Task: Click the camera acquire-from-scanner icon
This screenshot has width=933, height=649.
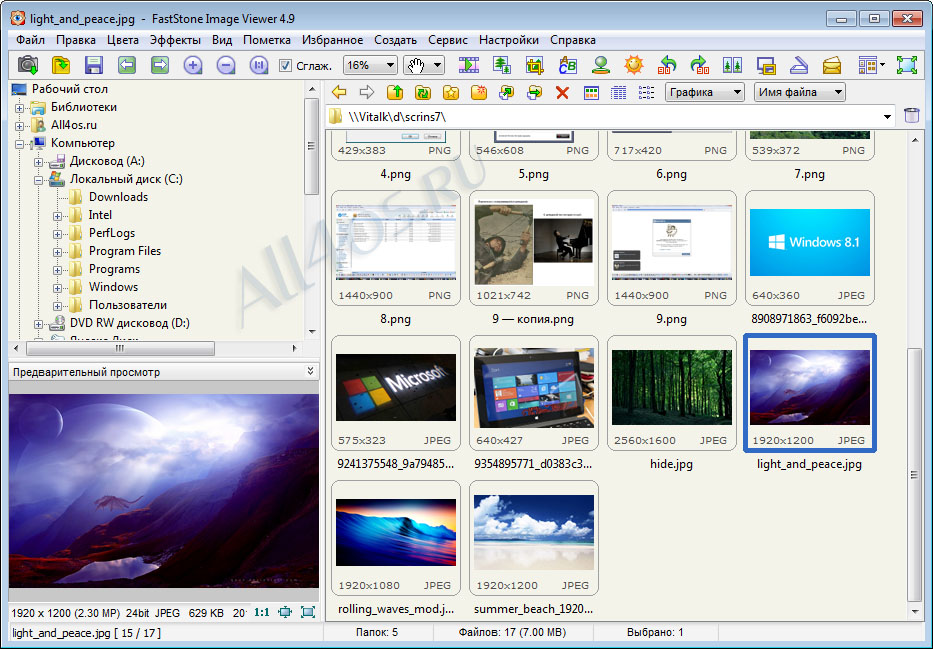Action: [x=27, y=65]
